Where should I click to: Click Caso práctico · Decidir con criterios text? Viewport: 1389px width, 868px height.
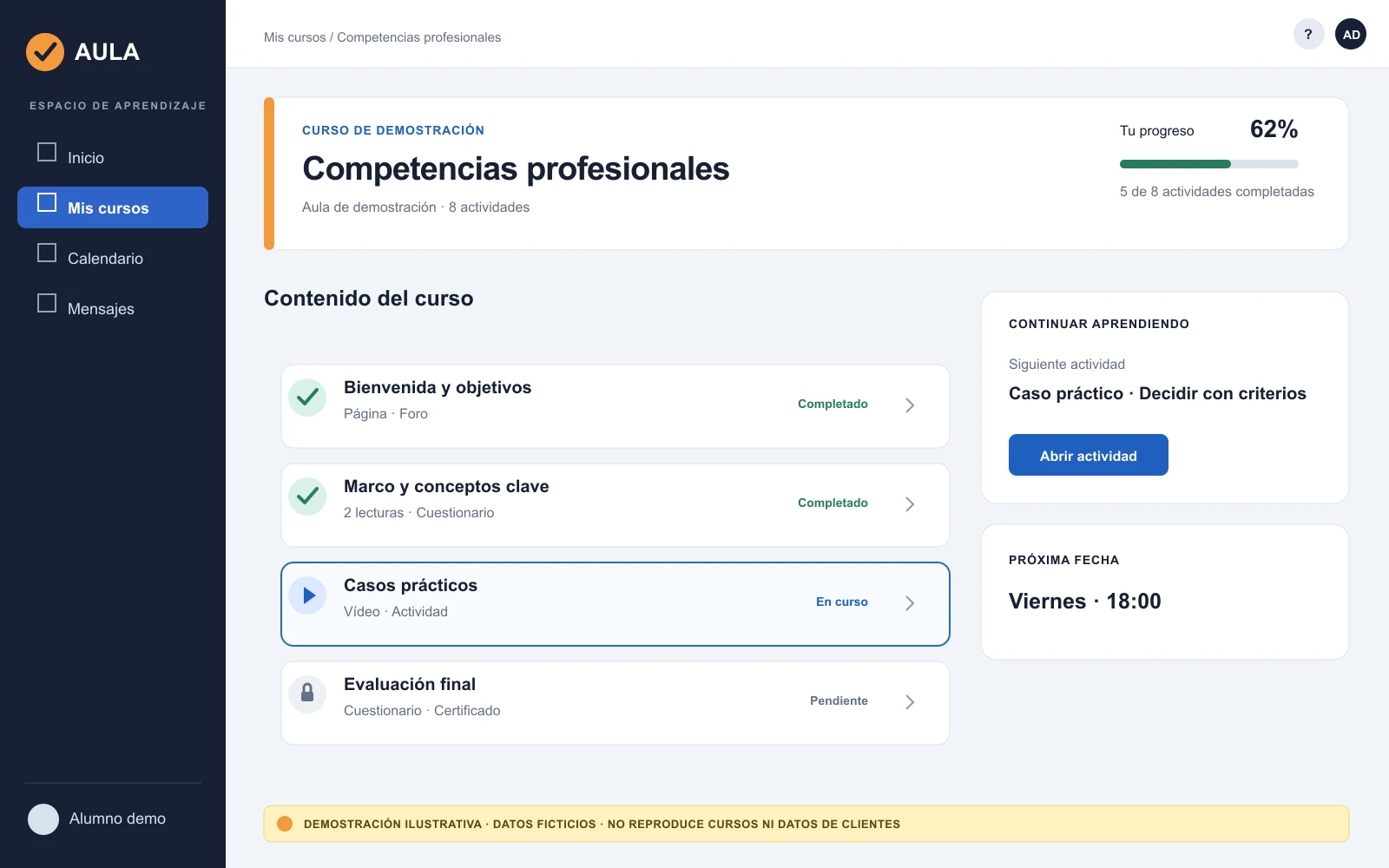pyautogui.click(x=1157, y=393)
